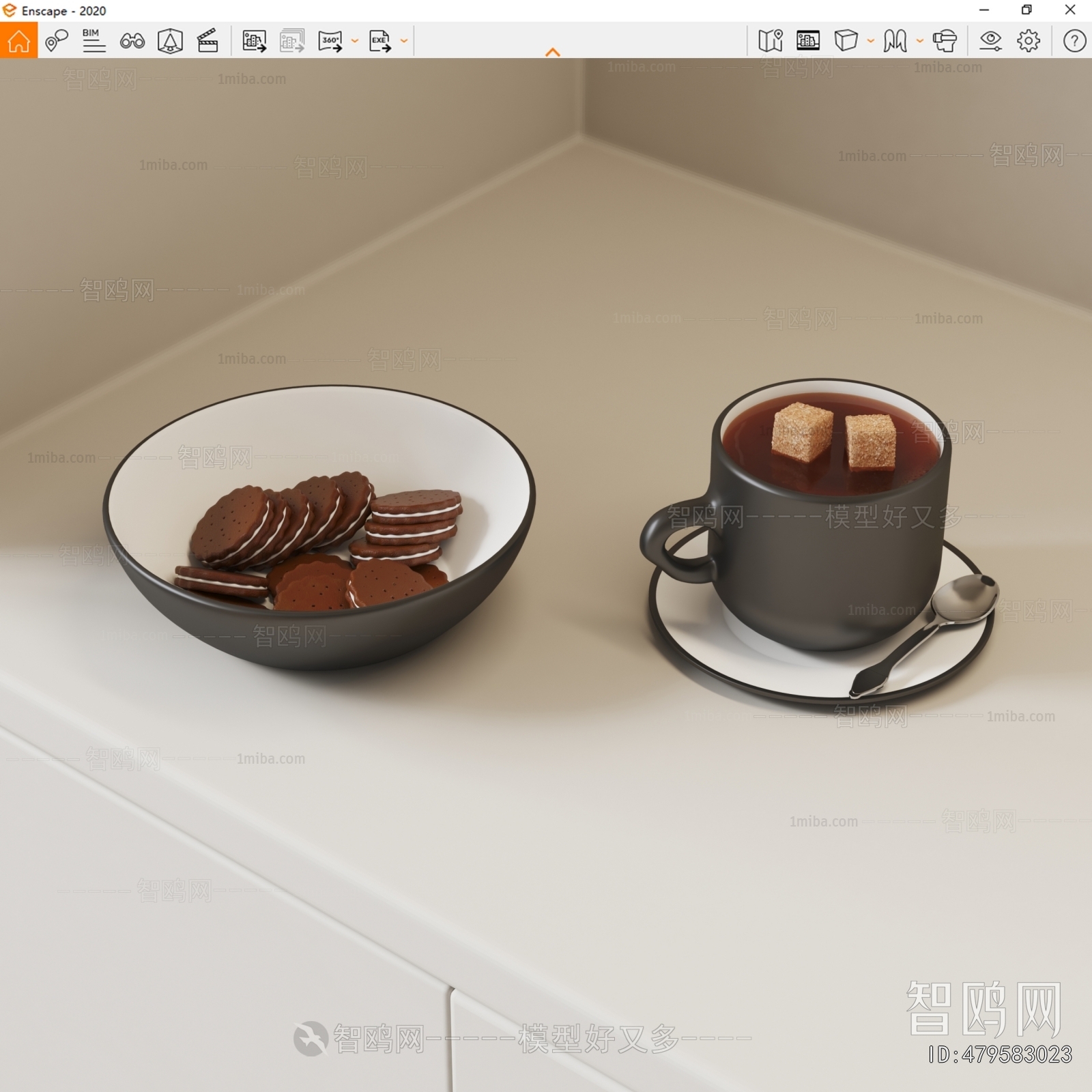Open the asset library icon
The height and width of the screenshot is (1092, 1092).
170,41
